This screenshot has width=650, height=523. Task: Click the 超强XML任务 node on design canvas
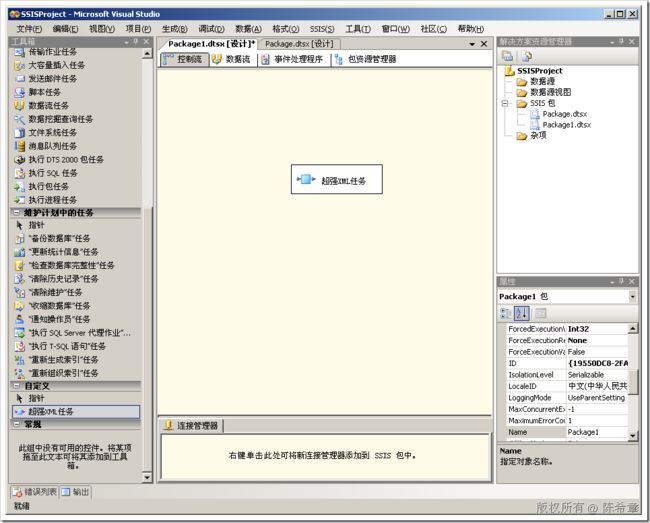click(337, 179)
